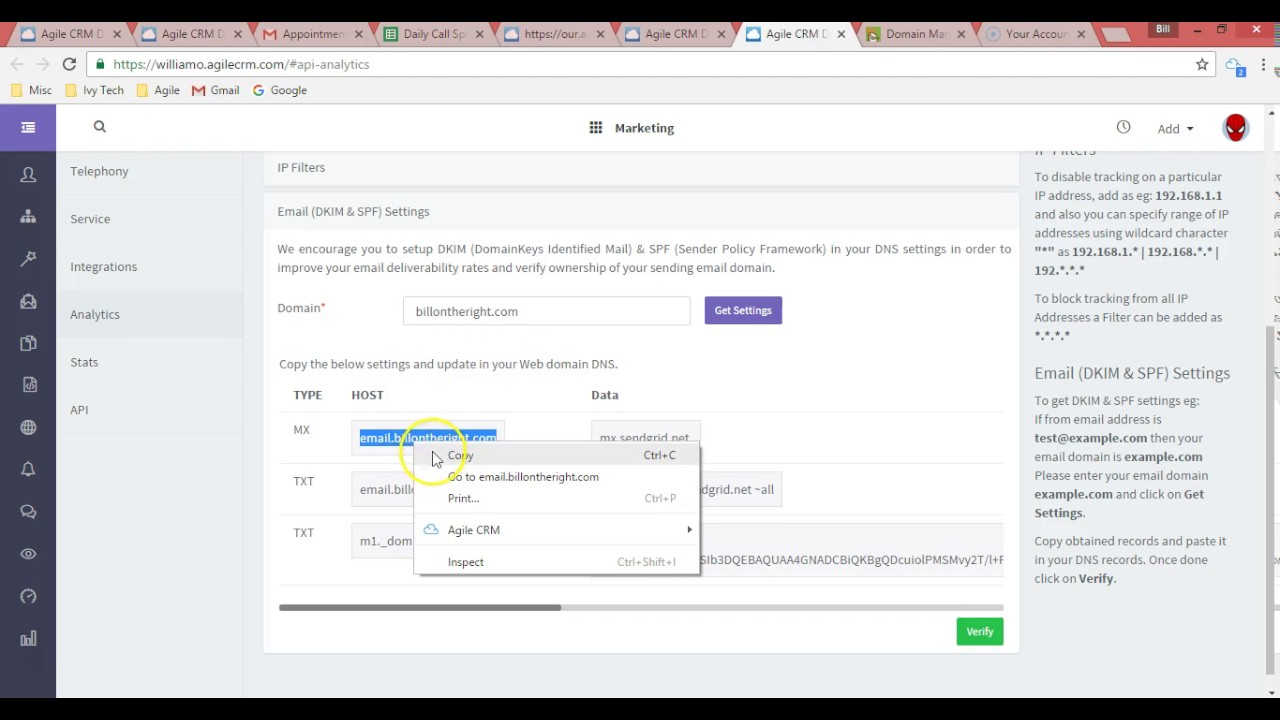Screen dimensions: 1280x720
Task: Open the Contacts person icon in sidebar
Action: click(28, 175)
